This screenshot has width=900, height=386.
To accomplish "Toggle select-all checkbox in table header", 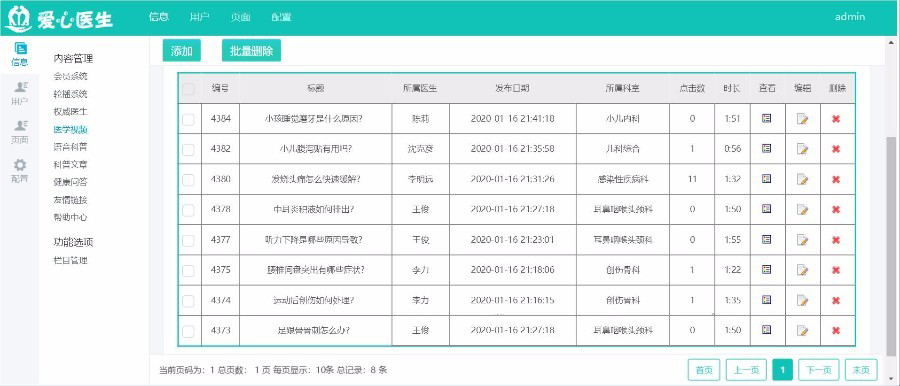I will [188, 88].
